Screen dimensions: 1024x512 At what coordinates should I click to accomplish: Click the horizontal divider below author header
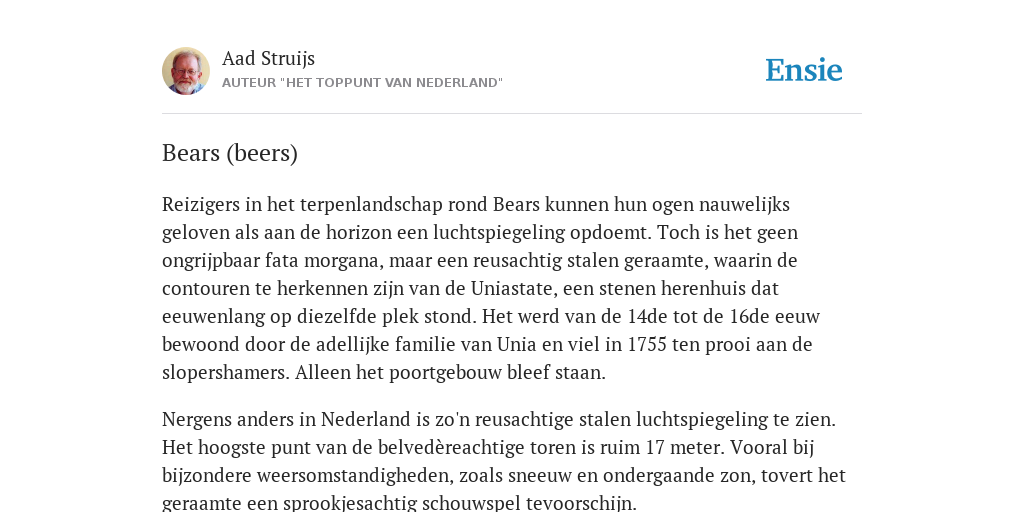point(512,114)
